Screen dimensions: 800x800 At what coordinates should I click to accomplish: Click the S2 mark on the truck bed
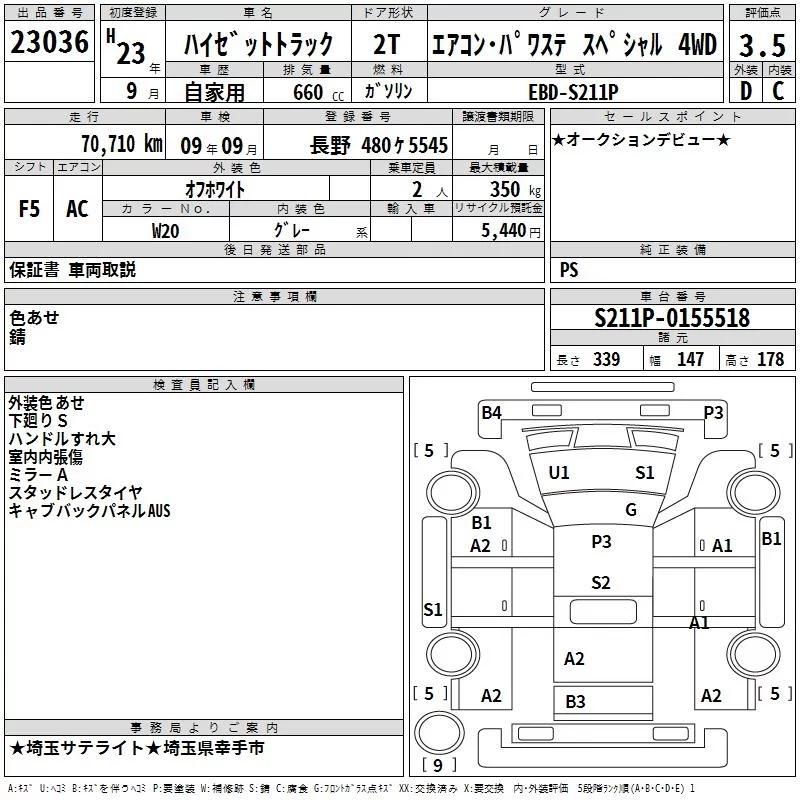click(601, 583)
